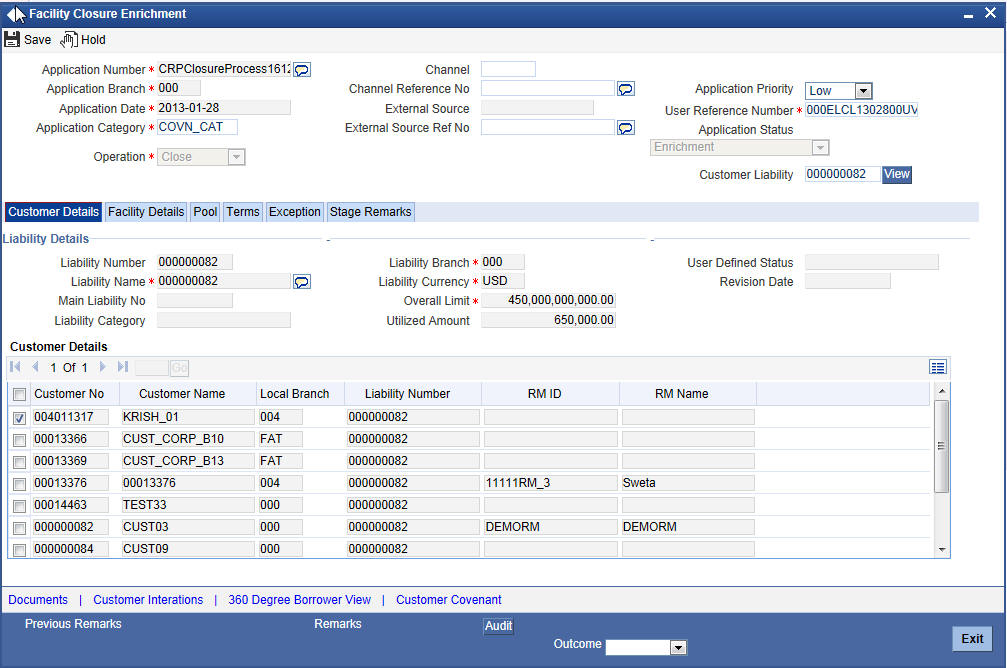Open the Stage Remarks tab
Screen dimensions: 1007x668
click(371, 212)
